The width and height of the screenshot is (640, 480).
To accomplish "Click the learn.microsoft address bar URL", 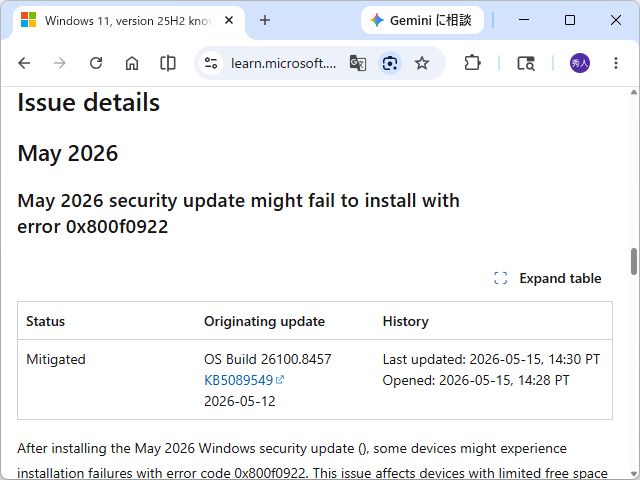I will coord(283,63).
